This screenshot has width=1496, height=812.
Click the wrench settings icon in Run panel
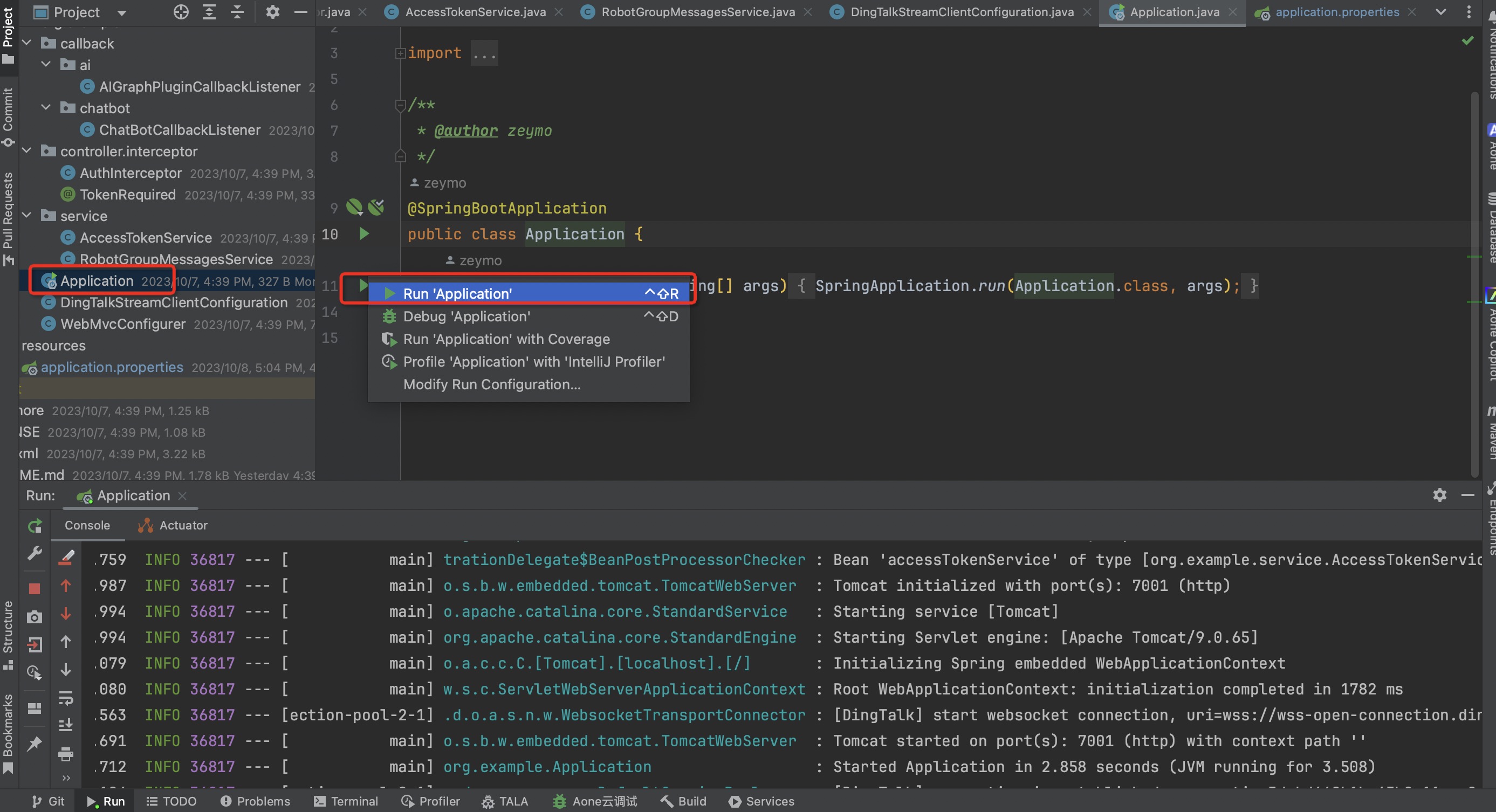(x=35, y=553)
